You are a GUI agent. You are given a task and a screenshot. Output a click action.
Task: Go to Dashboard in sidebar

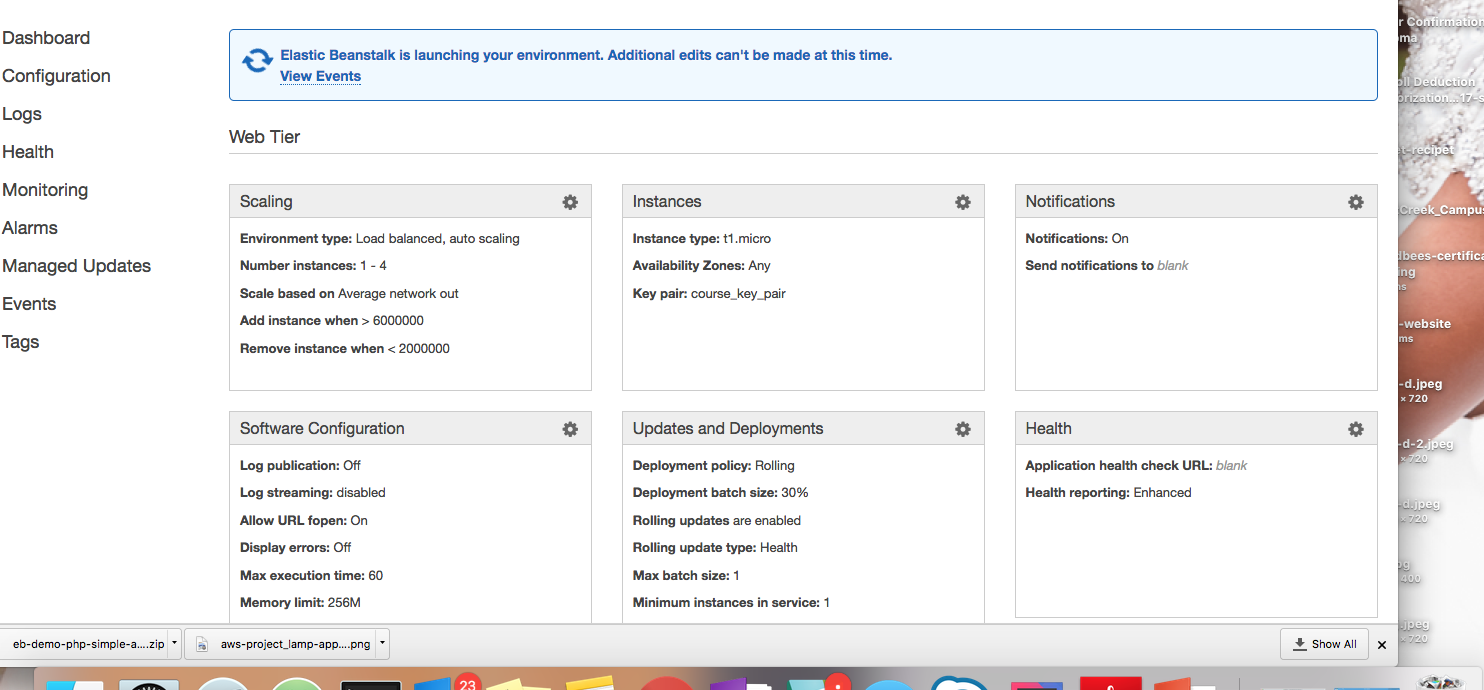(46, 38)
